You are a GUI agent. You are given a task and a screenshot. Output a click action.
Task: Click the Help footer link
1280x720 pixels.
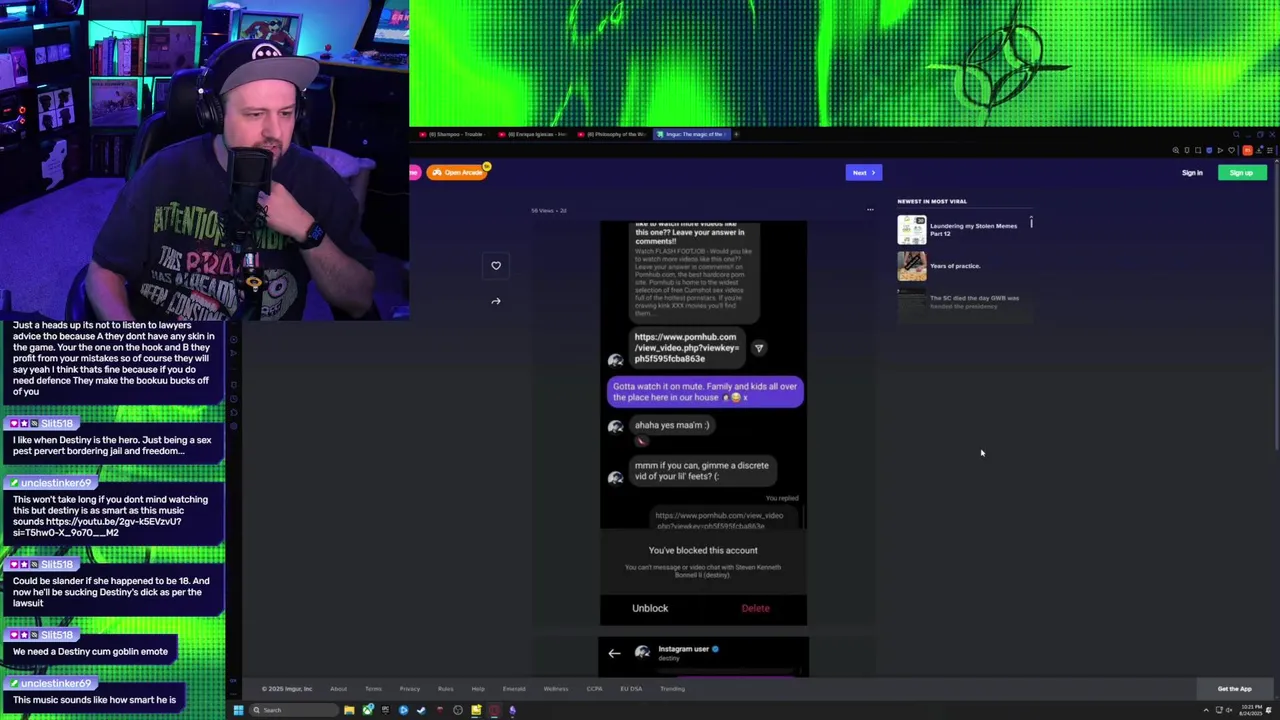coord(478,689)
